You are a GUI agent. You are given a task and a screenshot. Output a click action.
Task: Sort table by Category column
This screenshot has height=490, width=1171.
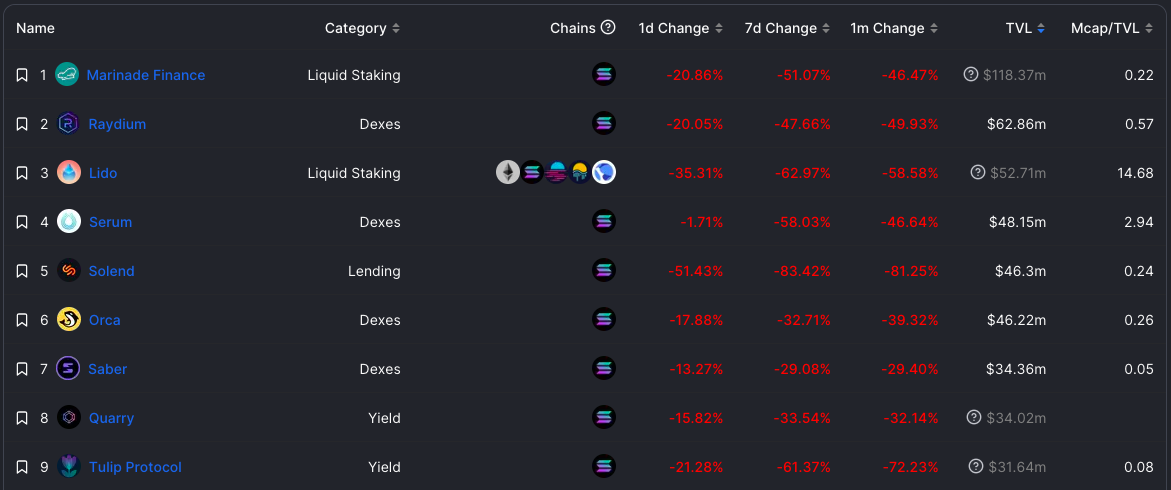(x=362, y=28)
